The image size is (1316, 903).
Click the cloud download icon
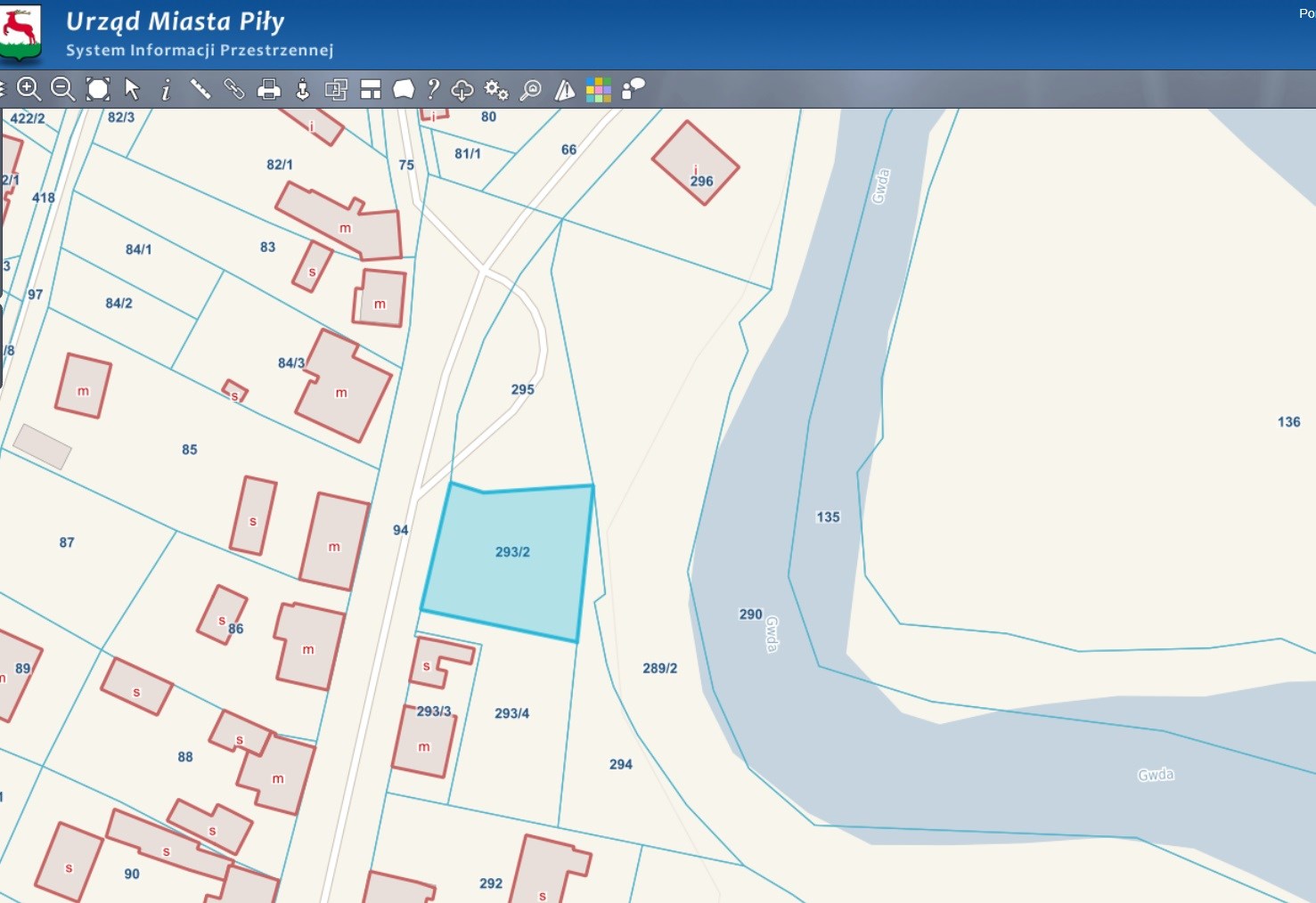pos(462,89)
